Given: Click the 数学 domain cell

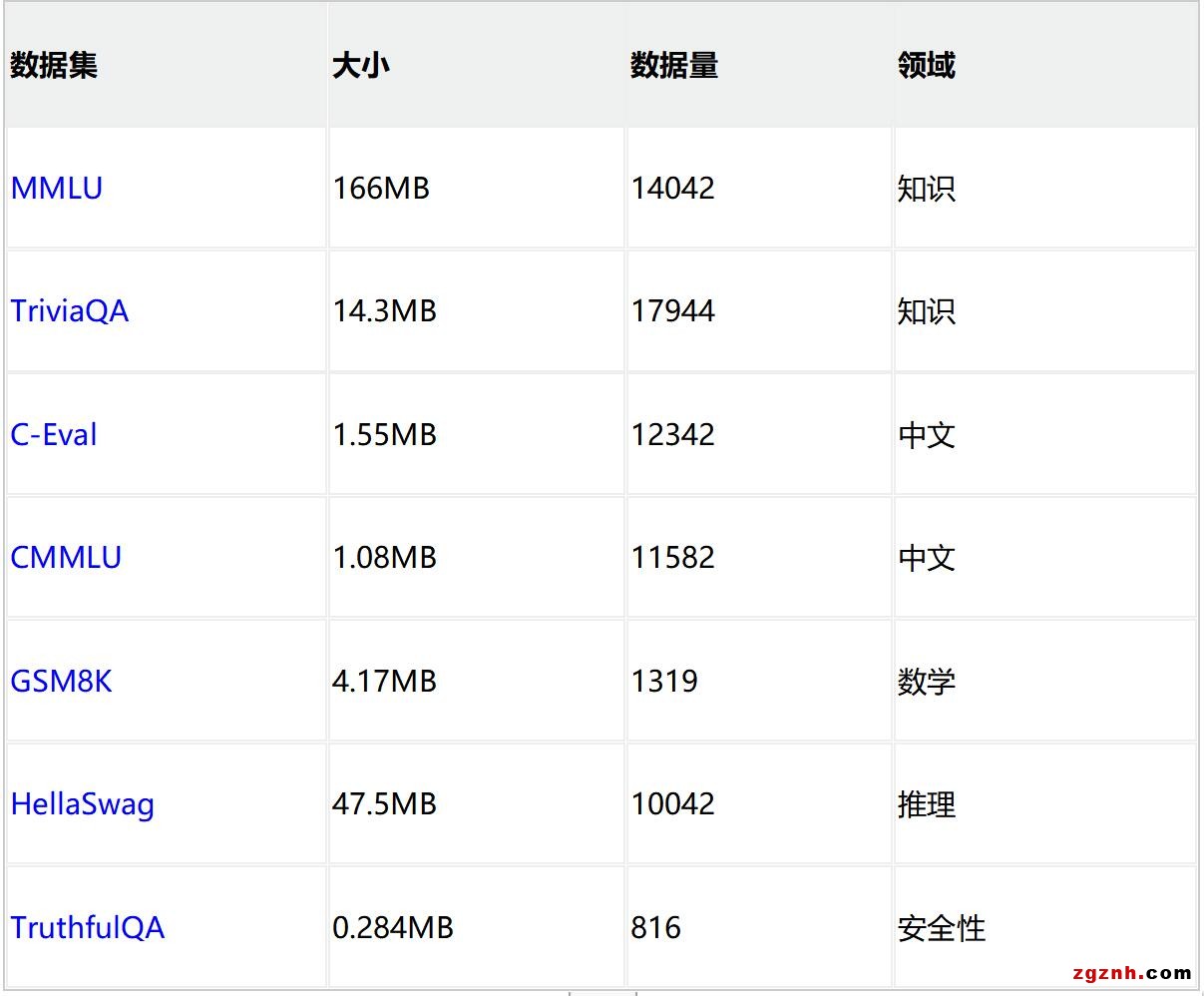Looking at the screenshot, I should click(x=926, y=682).
